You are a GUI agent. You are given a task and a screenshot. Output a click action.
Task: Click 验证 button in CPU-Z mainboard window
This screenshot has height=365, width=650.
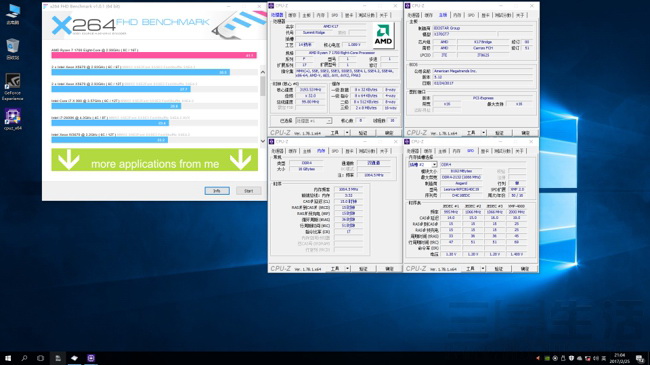(x=499, y=133)
